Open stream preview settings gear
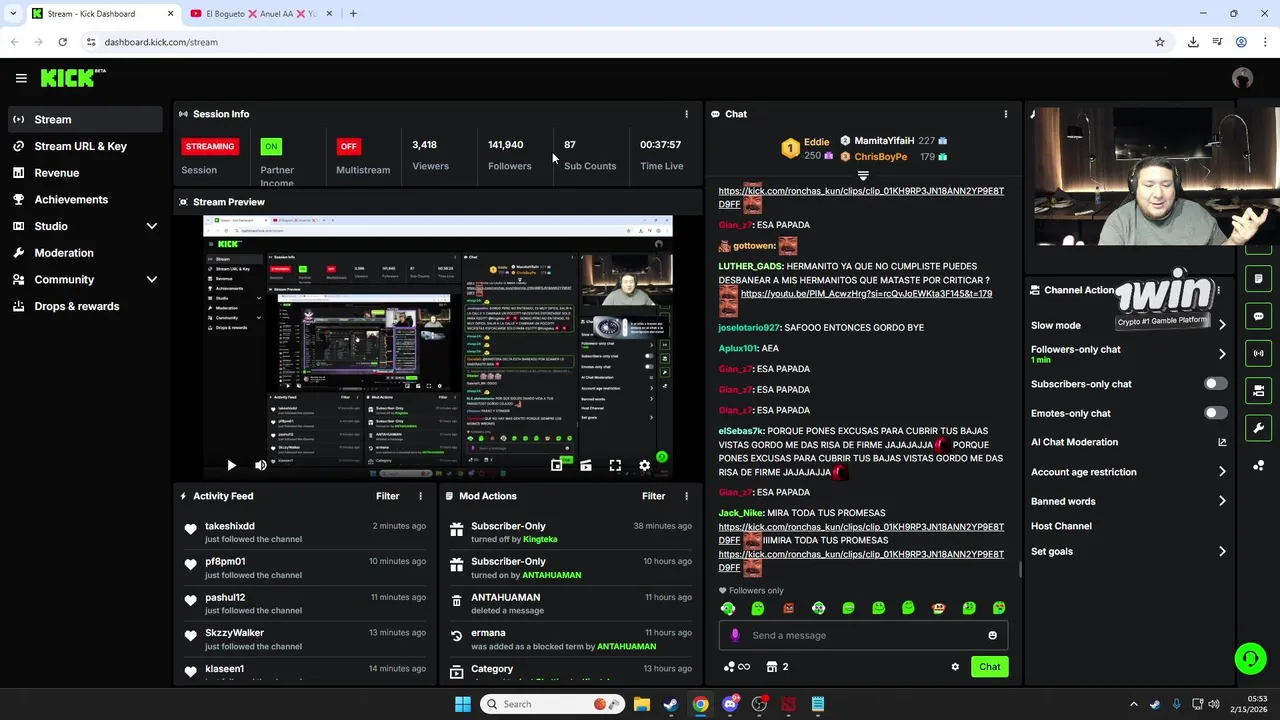This screenshot has height=720, width=1280. (645, 465)
